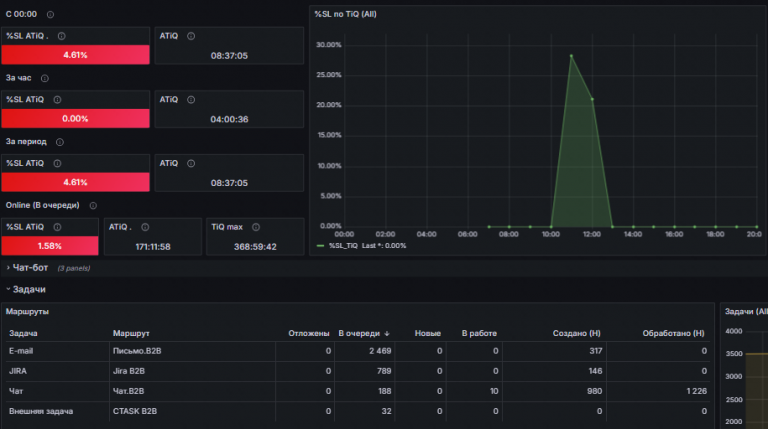Click the Чат task cell
Image resolution: width=768 pixels, height=429 pixels.
(16, 391)
